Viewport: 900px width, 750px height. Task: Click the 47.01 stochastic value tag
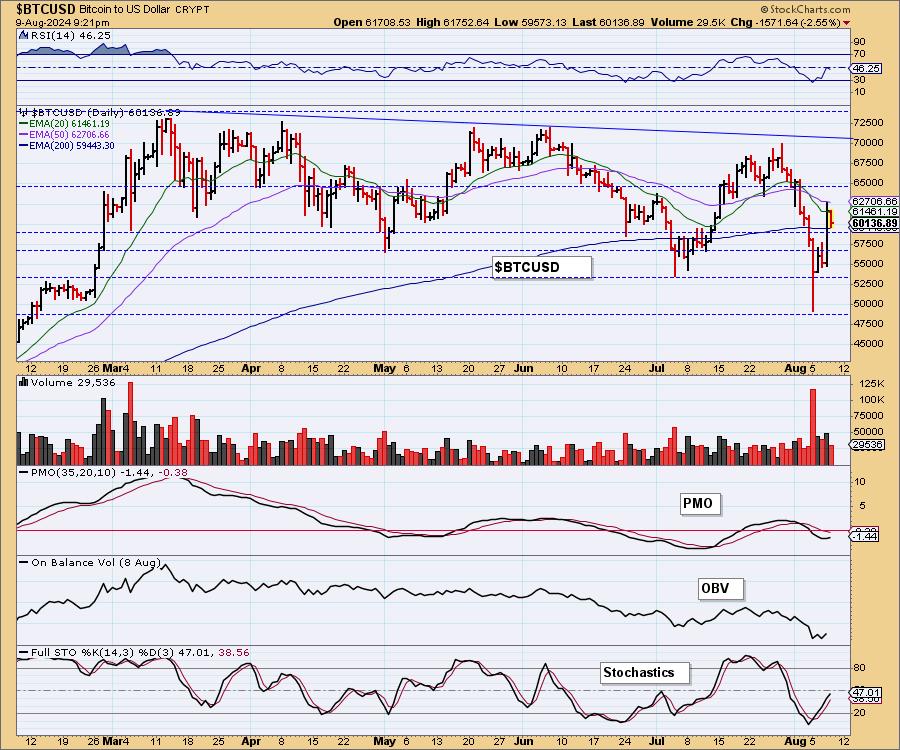coord(866,693)
